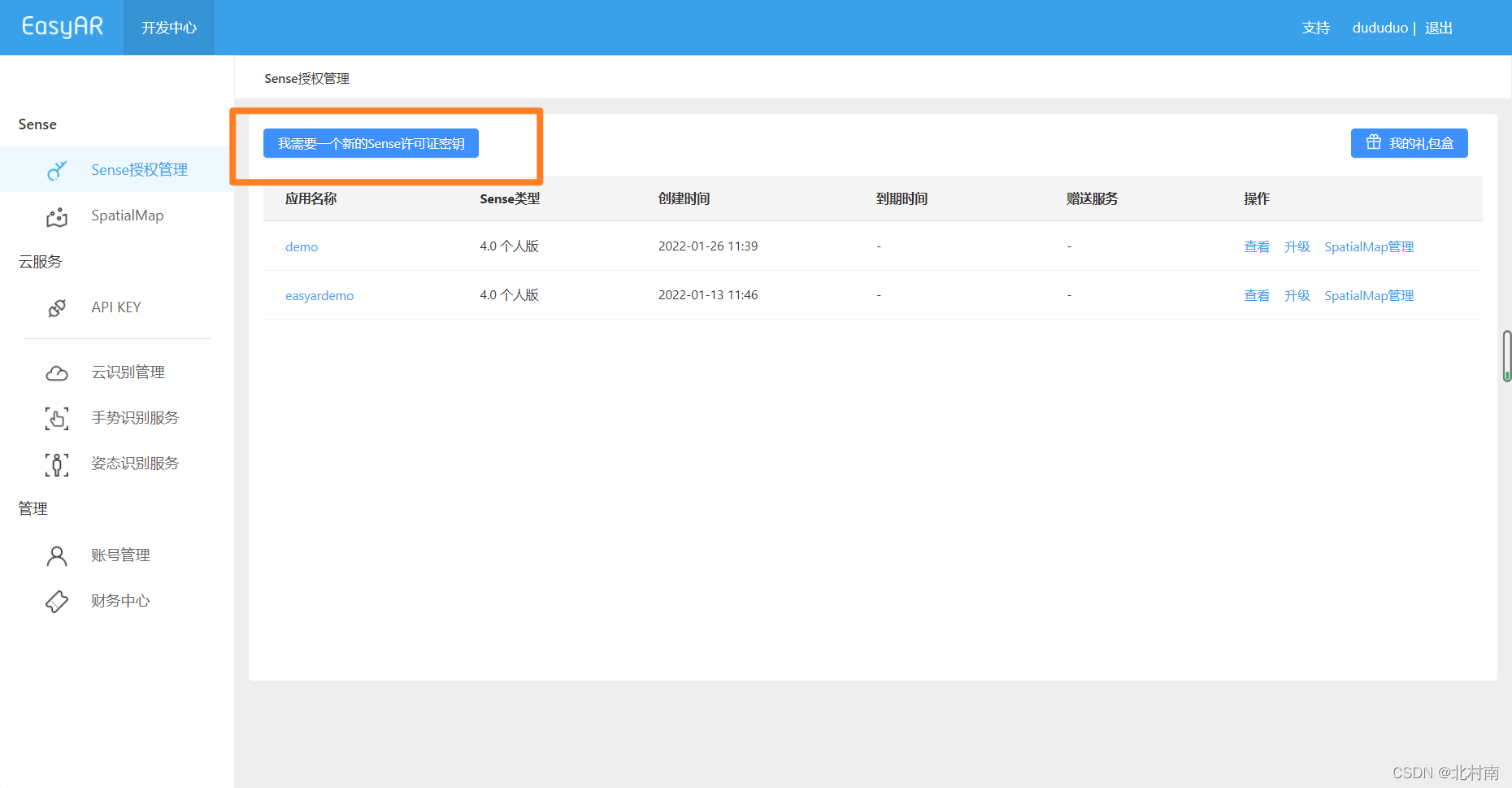Click 升级 for the demo row
The width and height of the screenshot is (1512, 788).
[x=1297, y=246]
